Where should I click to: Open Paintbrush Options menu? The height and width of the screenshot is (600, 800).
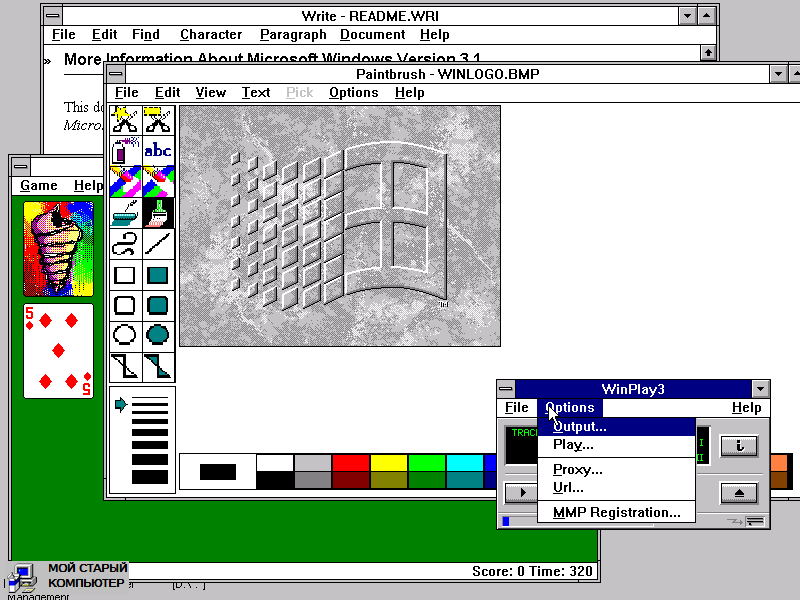(353, 93)
